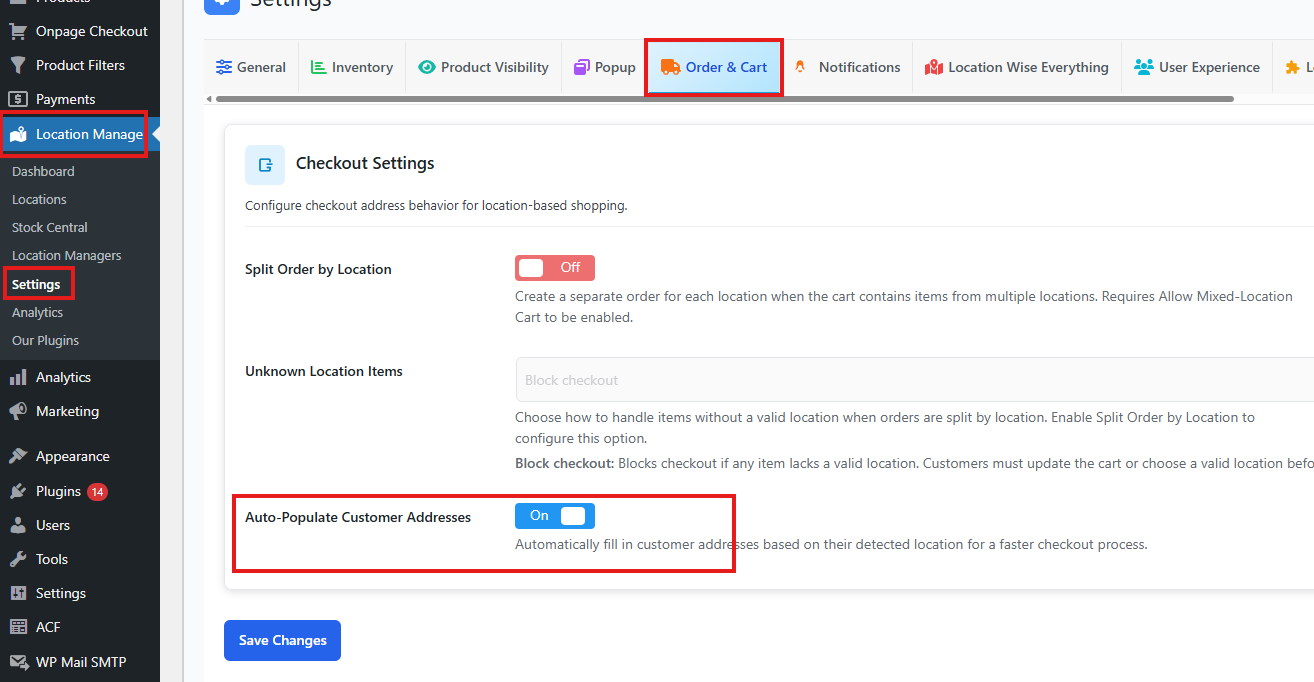Open Settings under Location Manage
1314x682 pixels.
pyautogui.click(x=36, y=284)
